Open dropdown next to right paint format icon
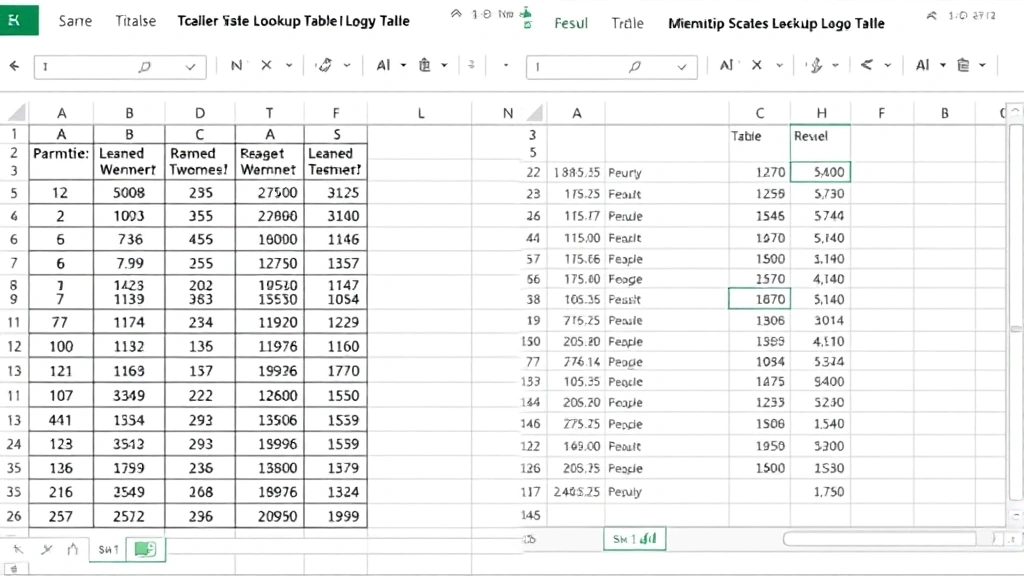Viewport: 1024px width, 576px height. click(x=834, y=66)
